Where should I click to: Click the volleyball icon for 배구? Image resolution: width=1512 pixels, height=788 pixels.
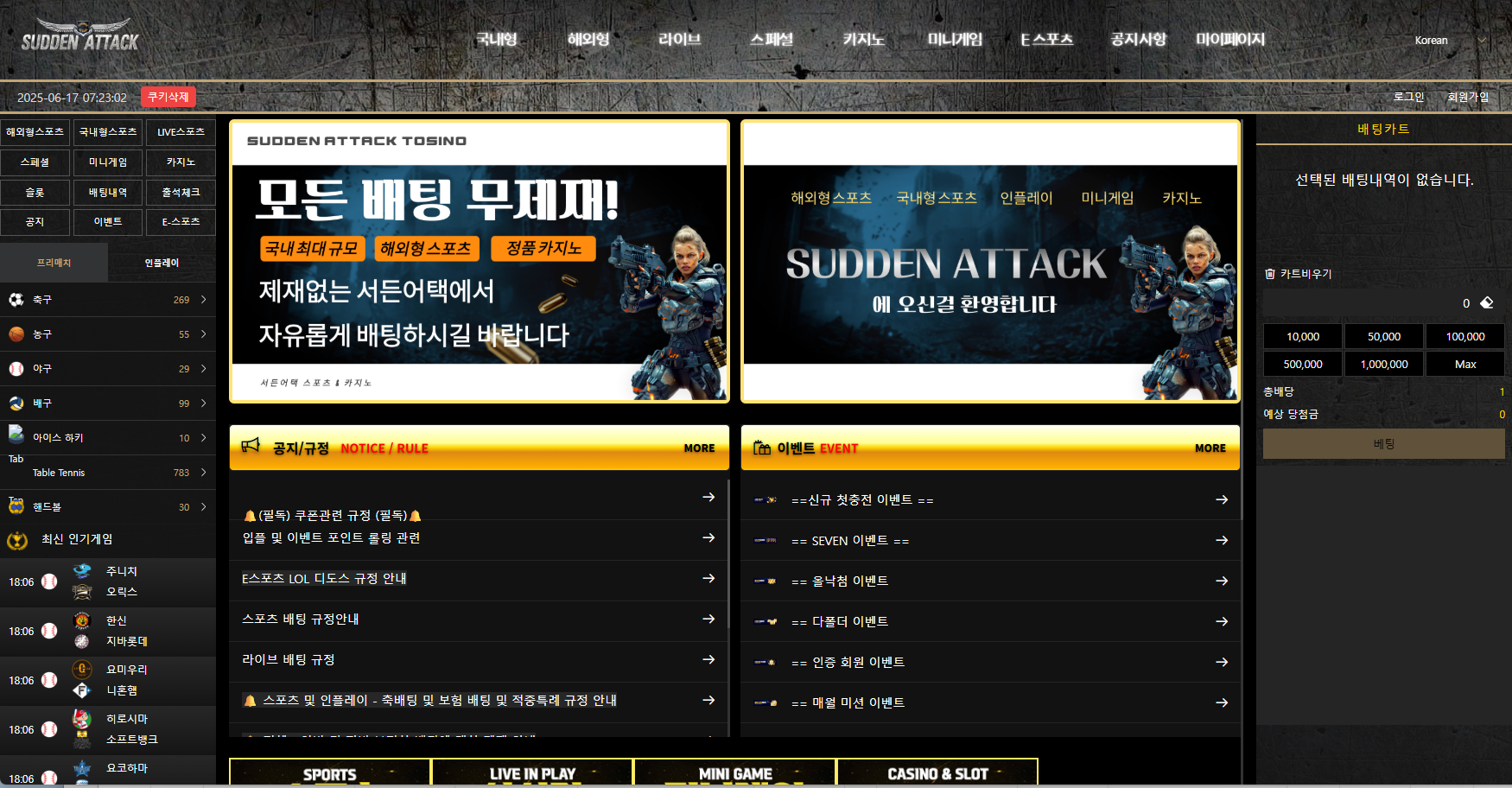pos(16,404)
